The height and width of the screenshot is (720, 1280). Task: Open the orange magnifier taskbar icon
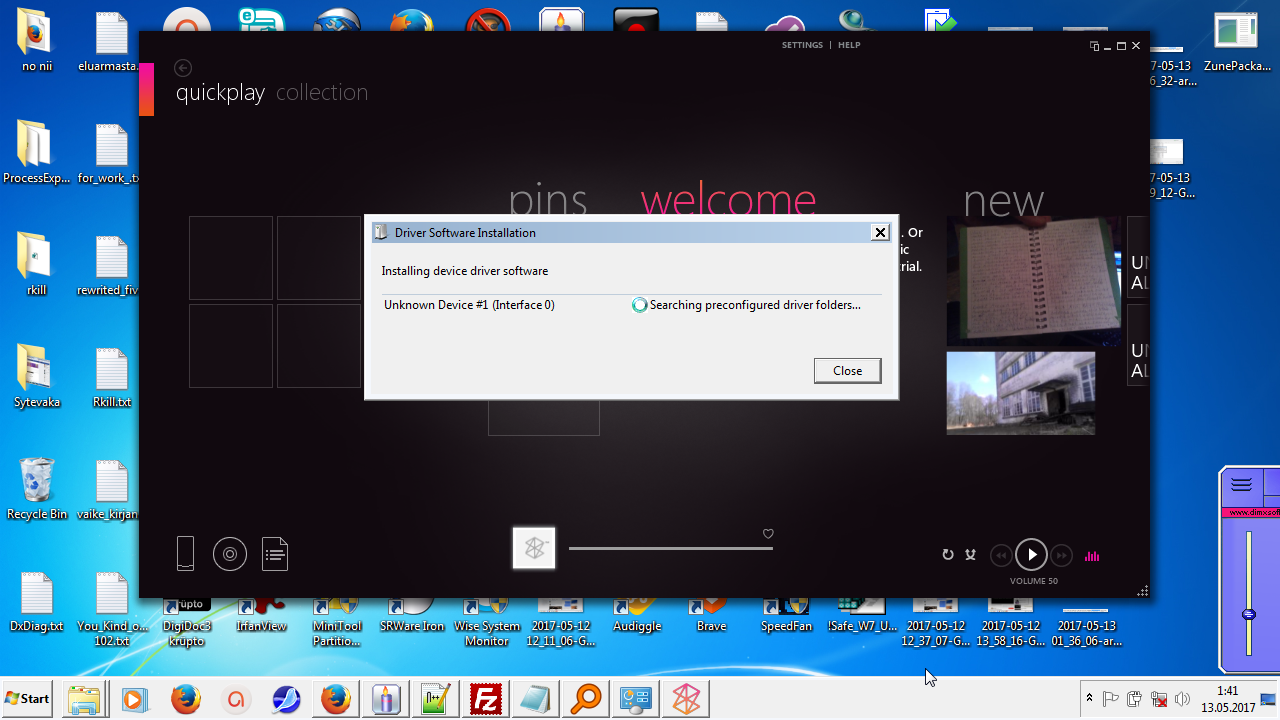586,699
